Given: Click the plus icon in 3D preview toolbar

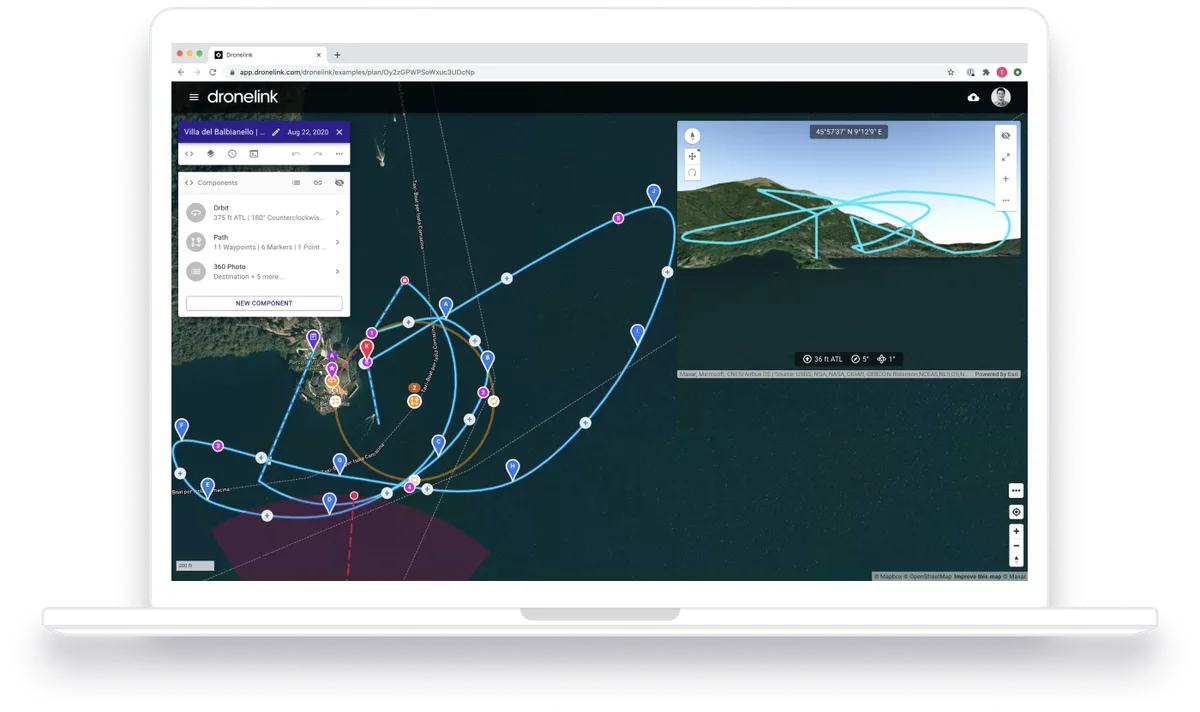Looking at the screenshot, I should (x=1006, y=179).
